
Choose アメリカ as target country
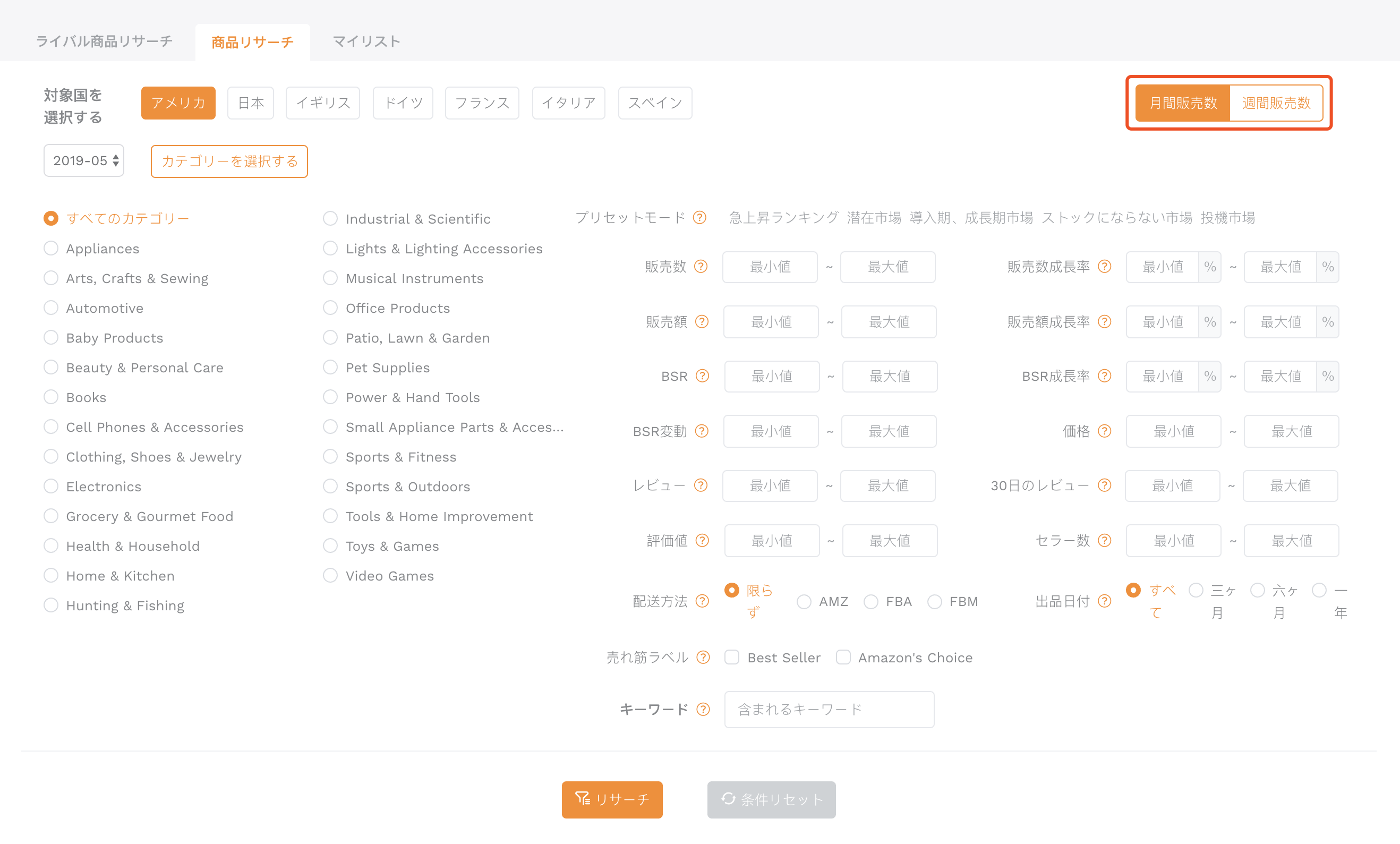point(178,103)
